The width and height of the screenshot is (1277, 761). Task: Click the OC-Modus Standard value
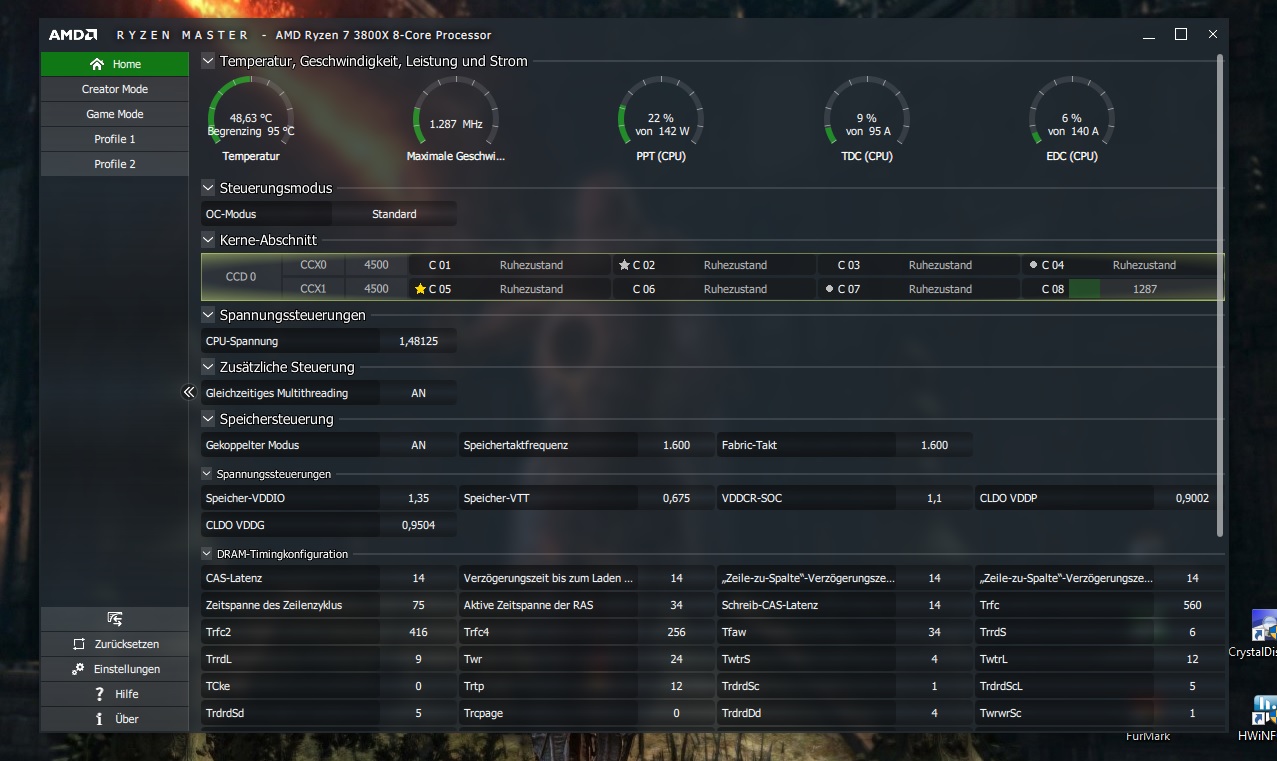(x=394, y=214)
